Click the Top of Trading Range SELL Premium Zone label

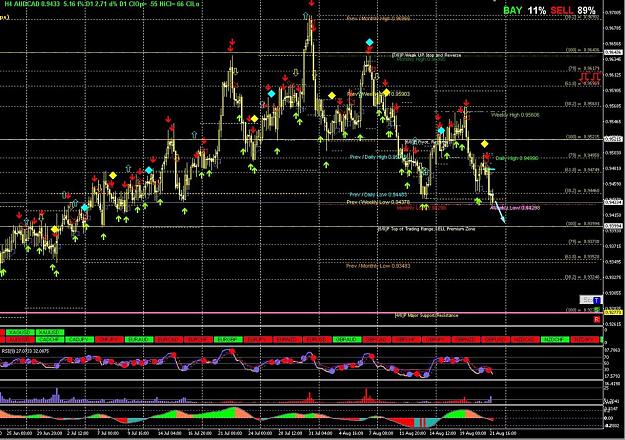pos(426,229)
